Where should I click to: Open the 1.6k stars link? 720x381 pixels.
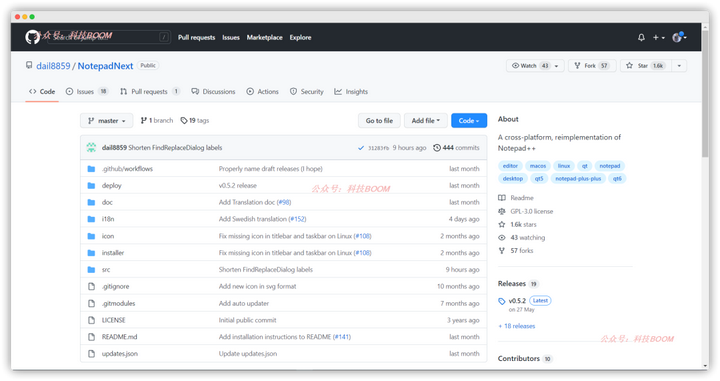coord(518,225)
